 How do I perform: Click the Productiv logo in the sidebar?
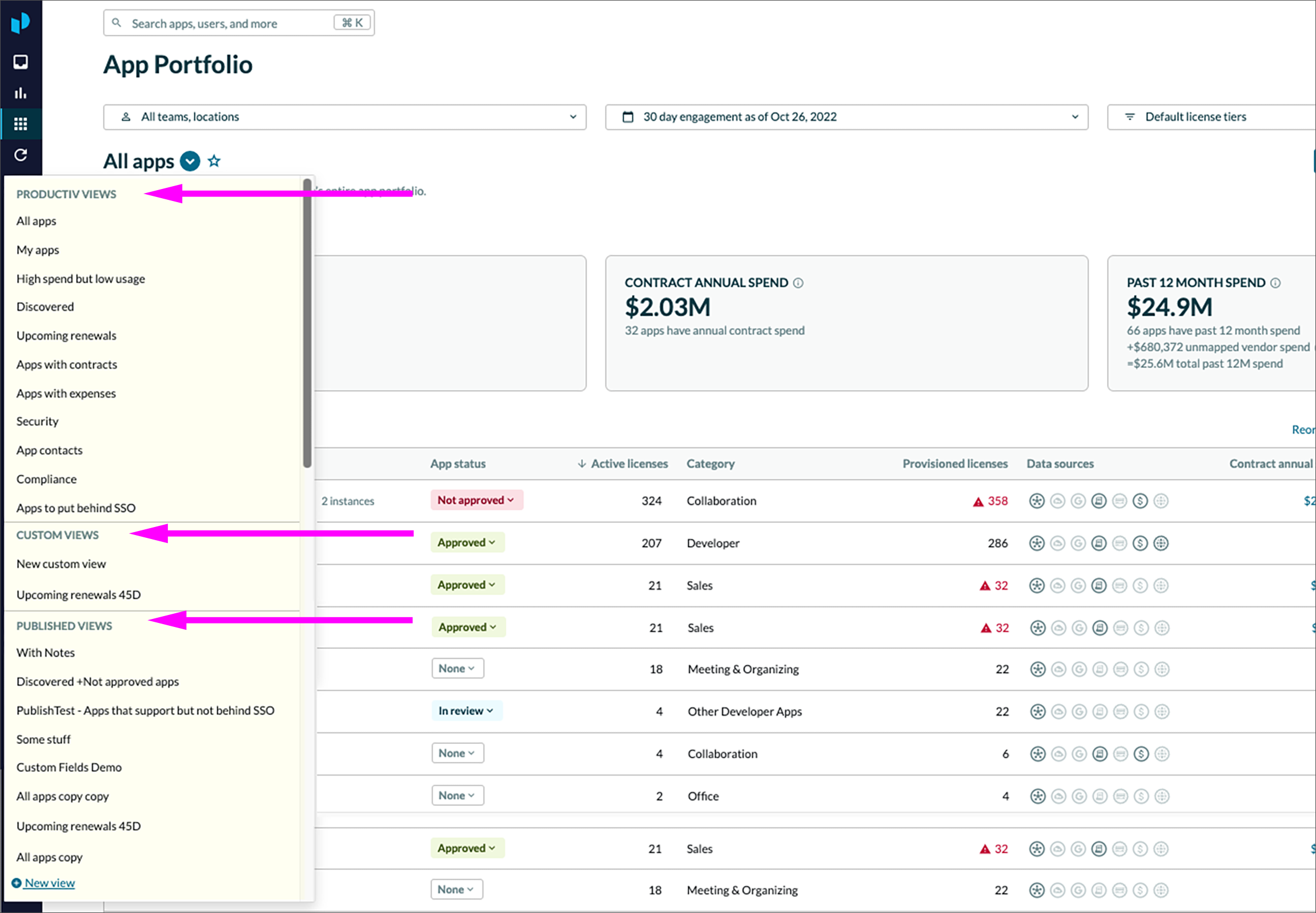point(21,22)
